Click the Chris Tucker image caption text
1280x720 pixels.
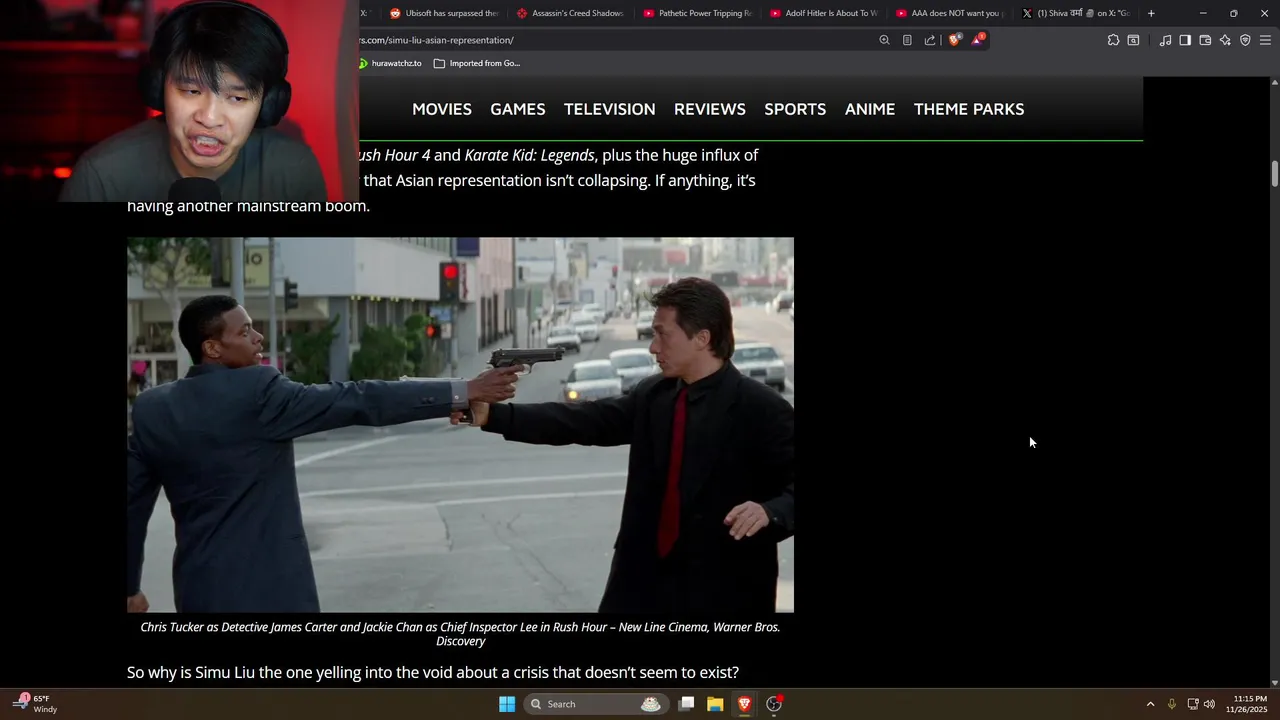coord(460,634)
